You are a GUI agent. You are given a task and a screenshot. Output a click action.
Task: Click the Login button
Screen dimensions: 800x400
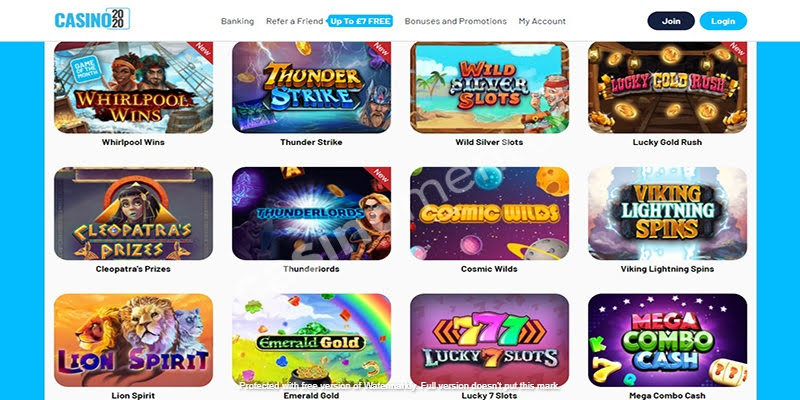(x=723, y=21)
